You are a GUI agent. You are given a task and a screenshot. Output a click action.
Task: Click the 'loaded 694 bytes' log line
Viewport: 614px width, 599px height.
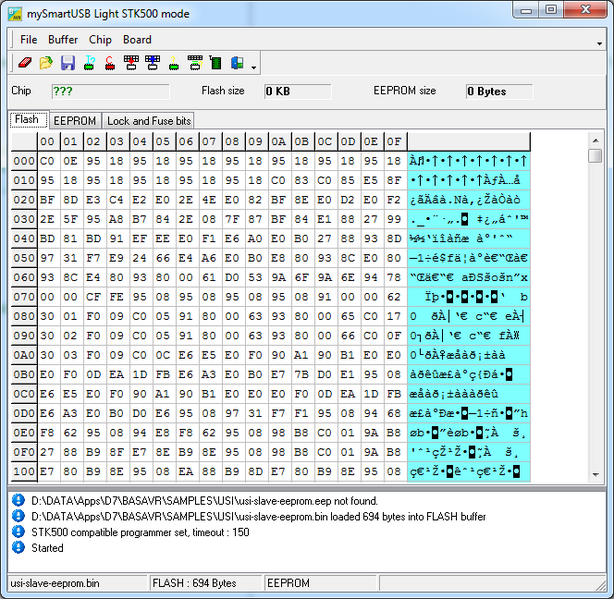258,517
